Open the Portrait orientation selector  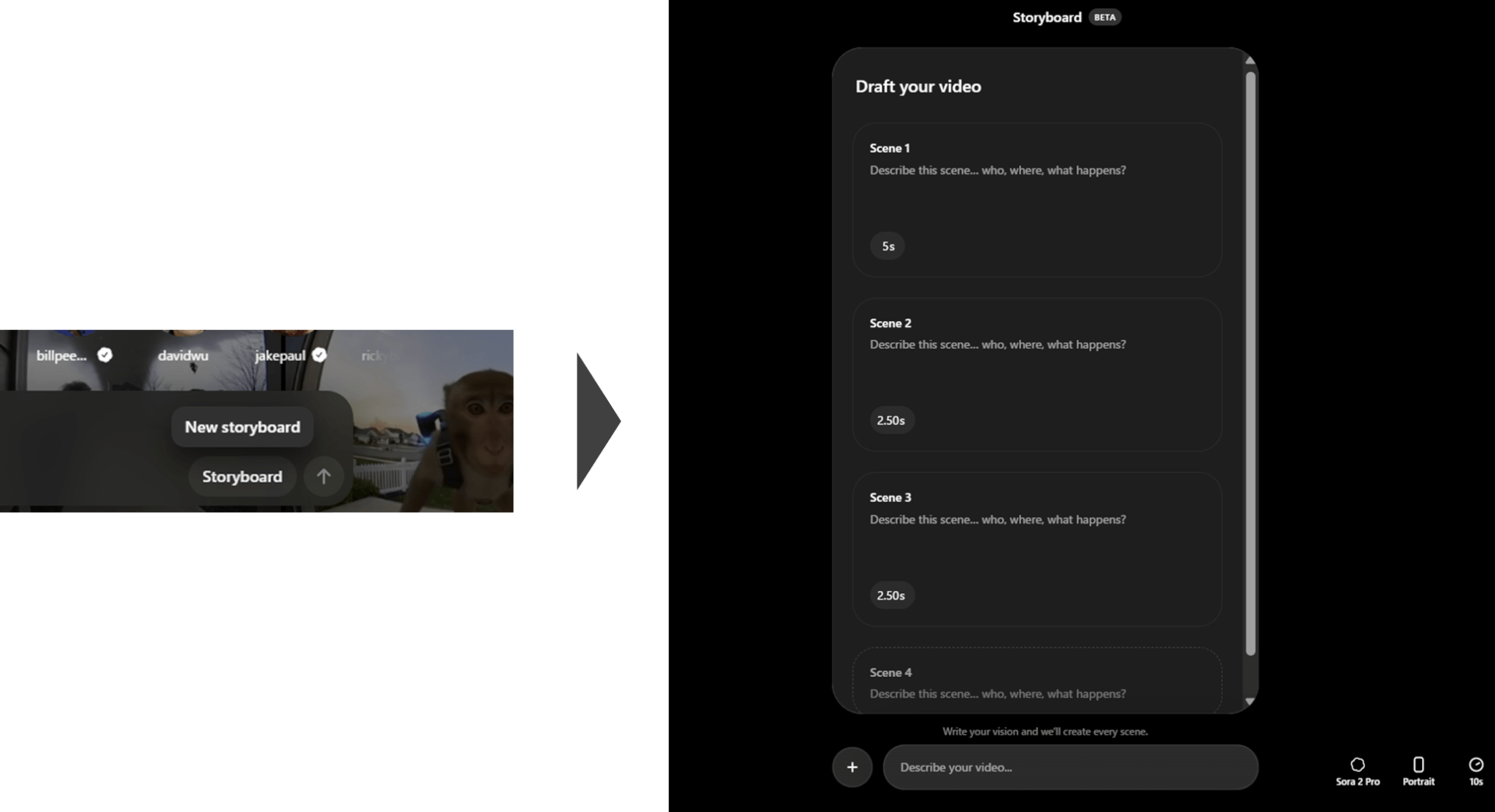[x=1418, y=770]
